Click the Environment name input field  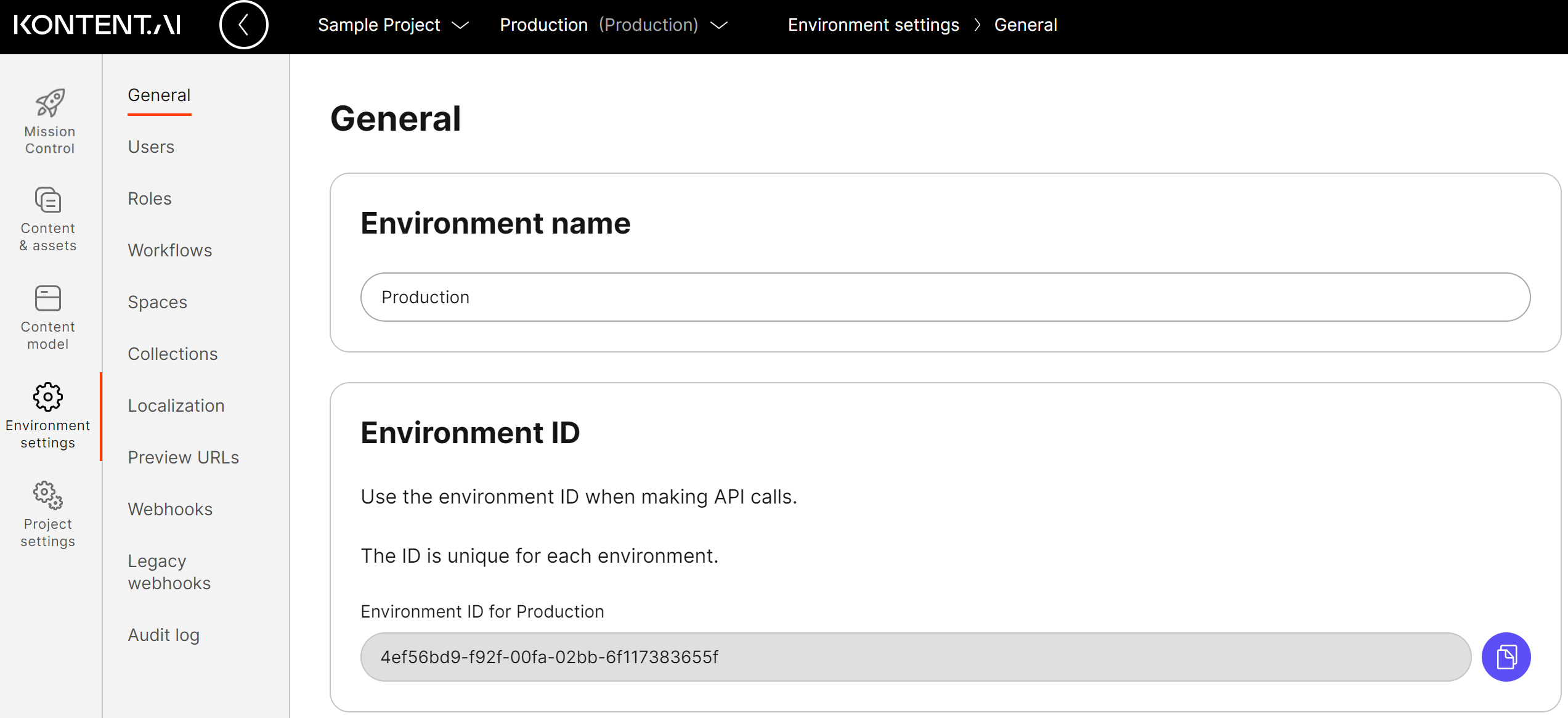tap(945, 297)
